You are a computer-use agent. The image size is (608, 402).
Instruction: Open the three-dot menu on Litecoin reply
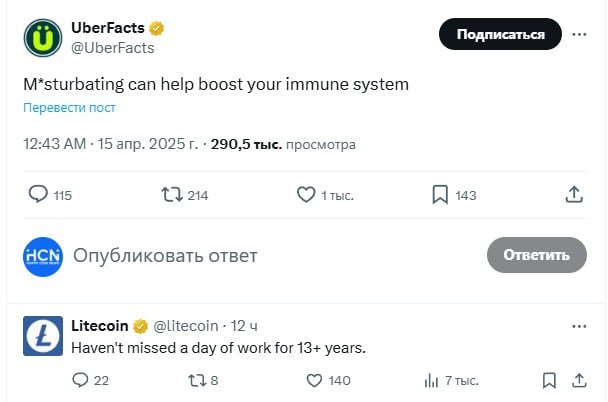(579, 326)
